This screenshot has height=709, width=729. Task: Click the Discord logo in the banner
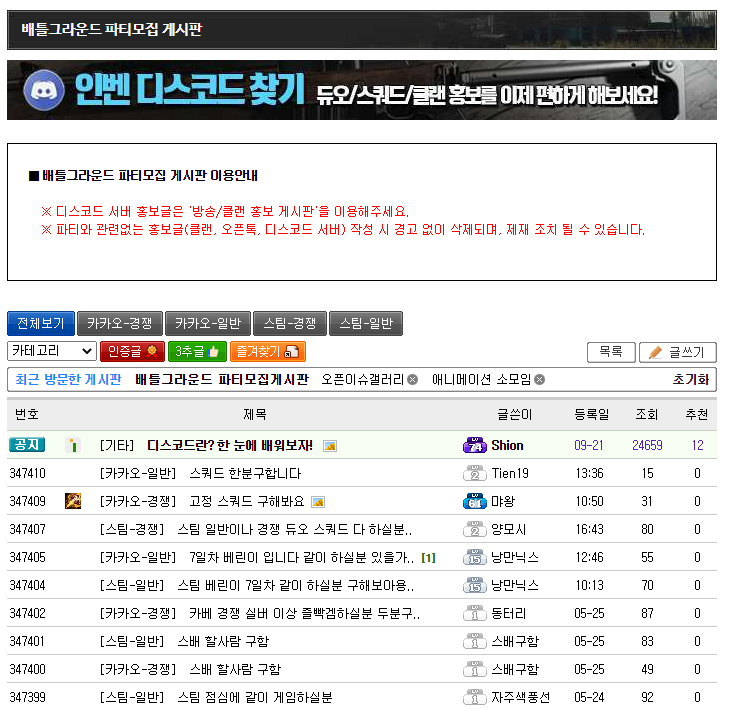(x=44, y=90)
